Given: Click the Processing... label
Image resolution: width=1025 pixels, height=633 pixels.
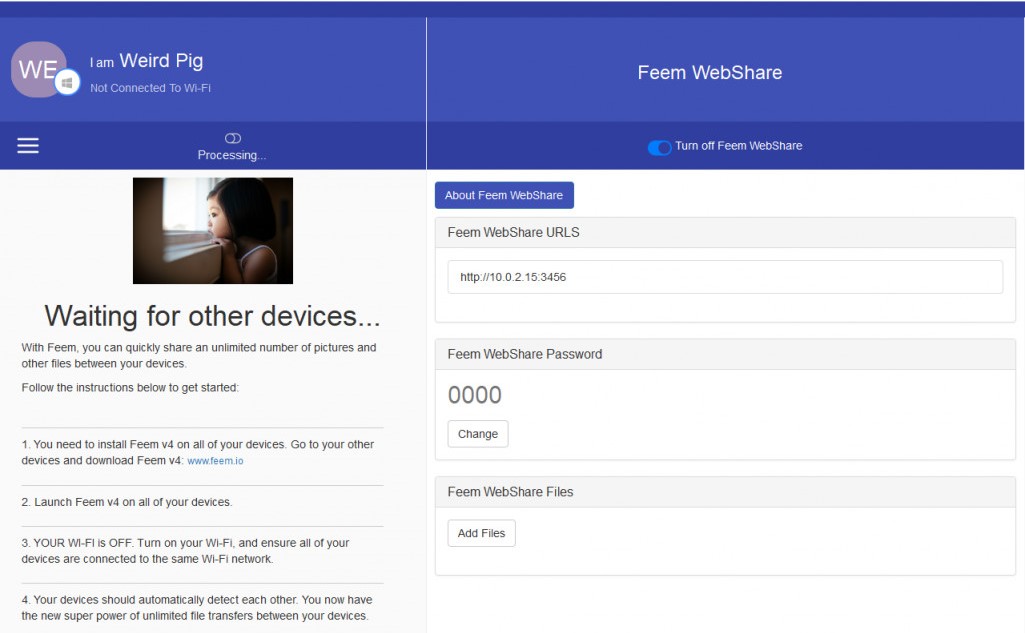Looking at the screenshot, I should 232,155.
